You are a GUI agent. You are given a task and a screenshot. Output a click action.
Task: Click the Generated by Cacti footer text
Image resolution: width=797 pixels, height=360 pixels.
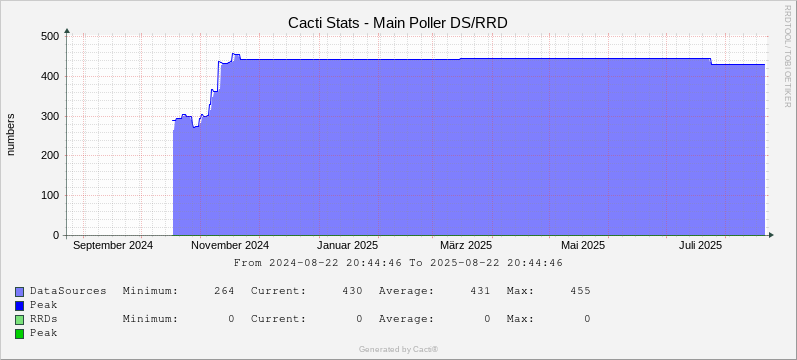point(398,349)
